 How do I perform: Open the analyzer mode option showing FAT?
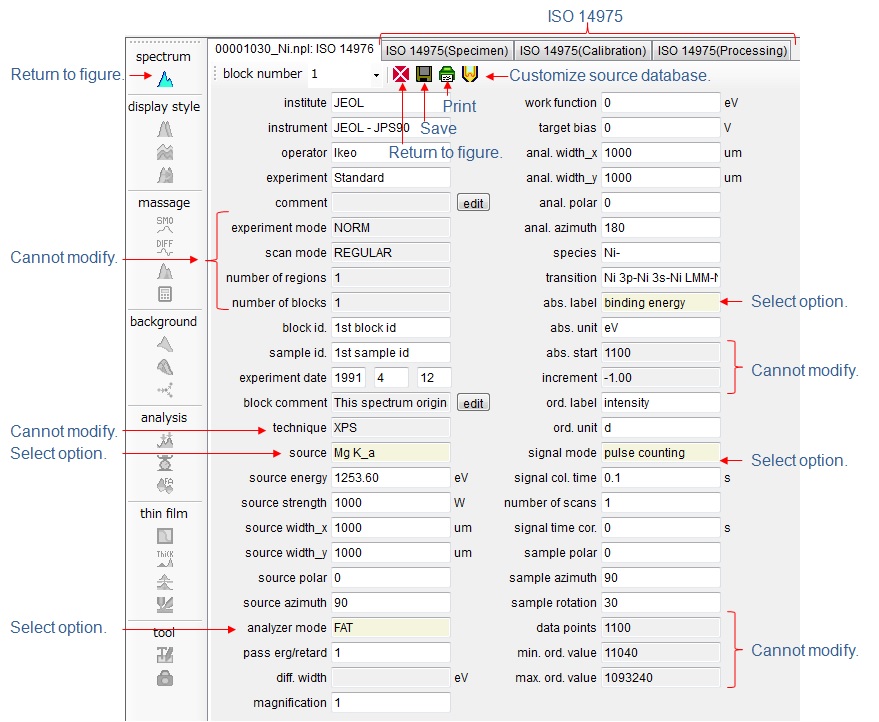[x=390, y=628]
